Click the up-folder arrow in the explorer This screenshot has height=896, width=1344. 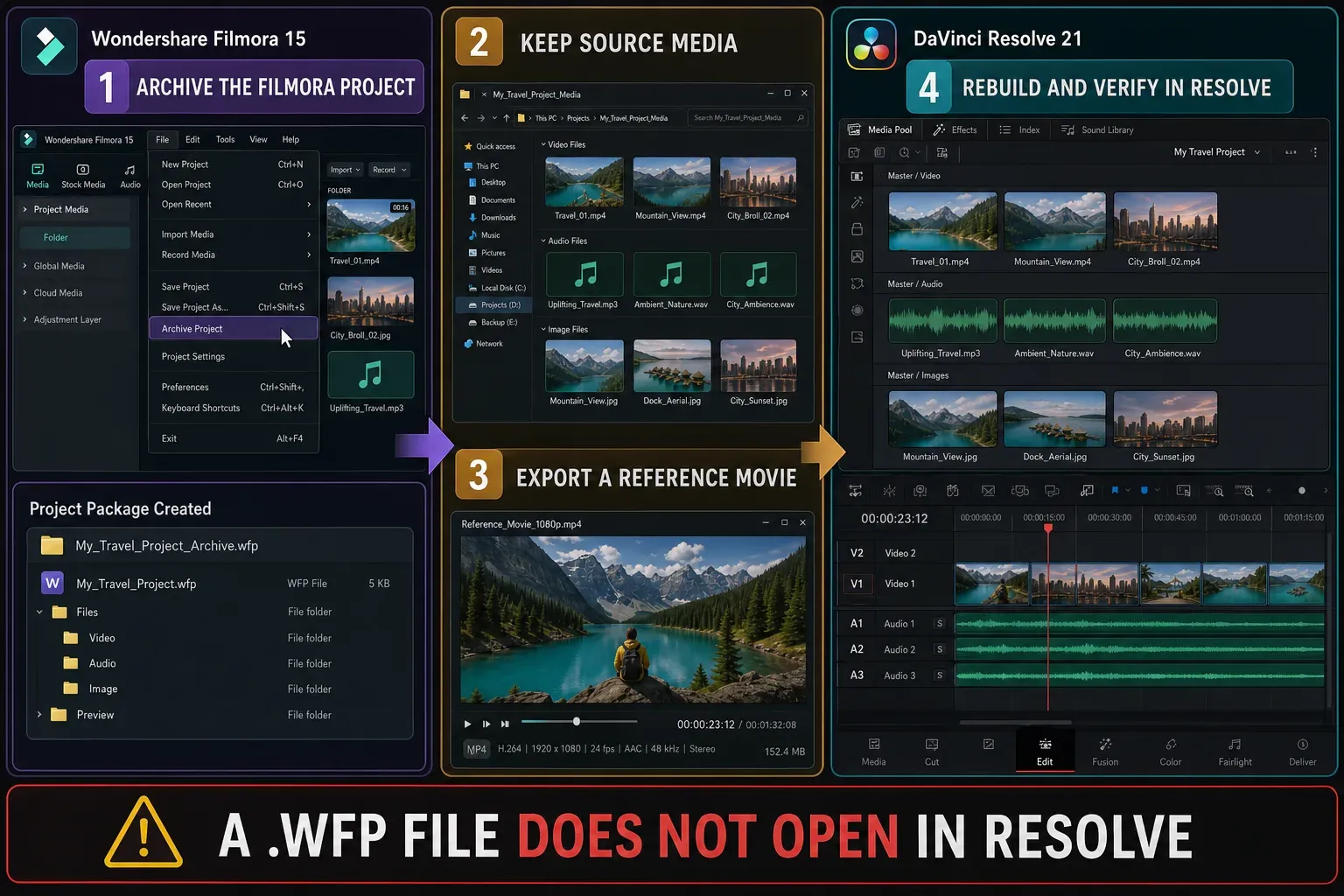coord(506,117)
